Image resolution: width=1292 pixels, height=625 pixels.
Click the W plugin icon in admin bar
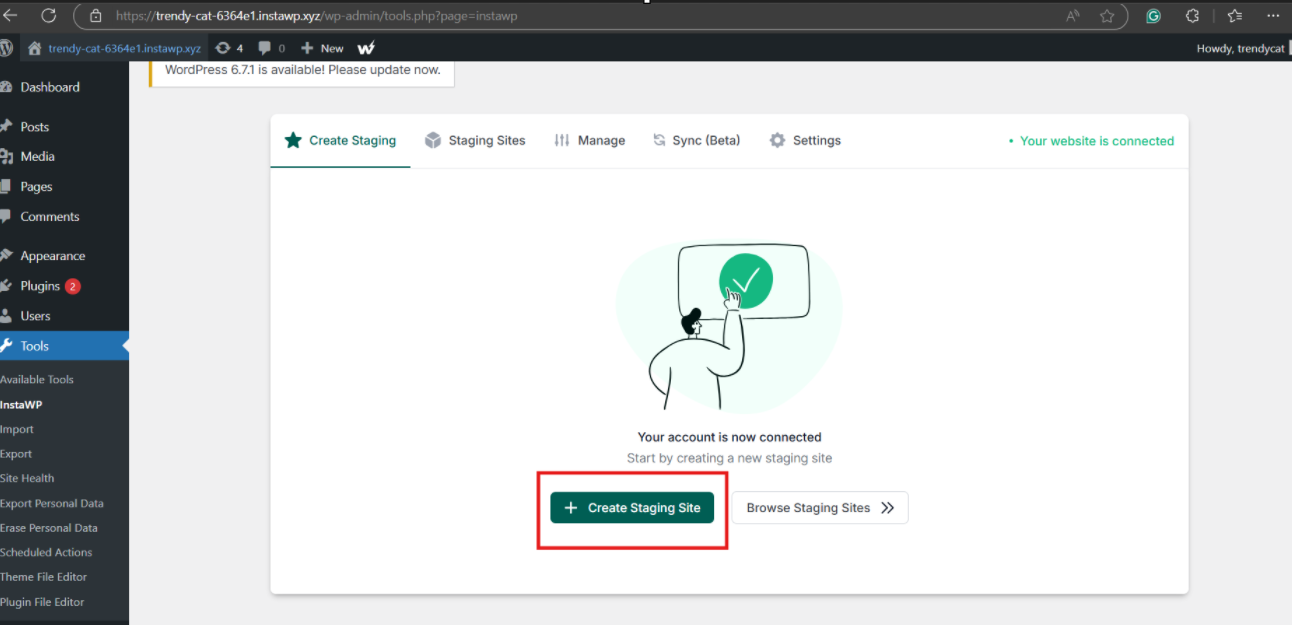(366, 48)
